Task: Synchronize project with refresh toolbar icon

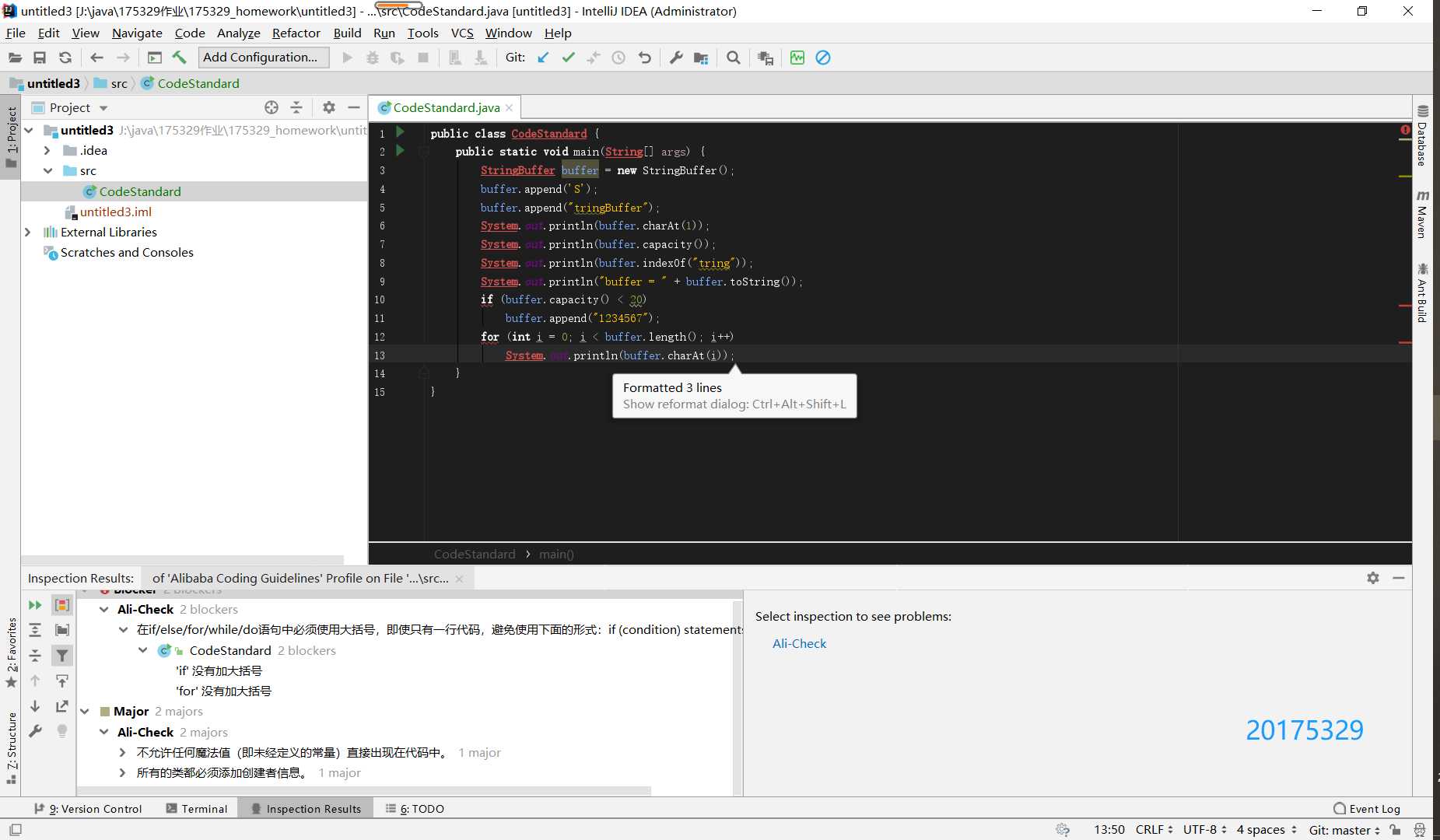Action: (x=65, y=58)
